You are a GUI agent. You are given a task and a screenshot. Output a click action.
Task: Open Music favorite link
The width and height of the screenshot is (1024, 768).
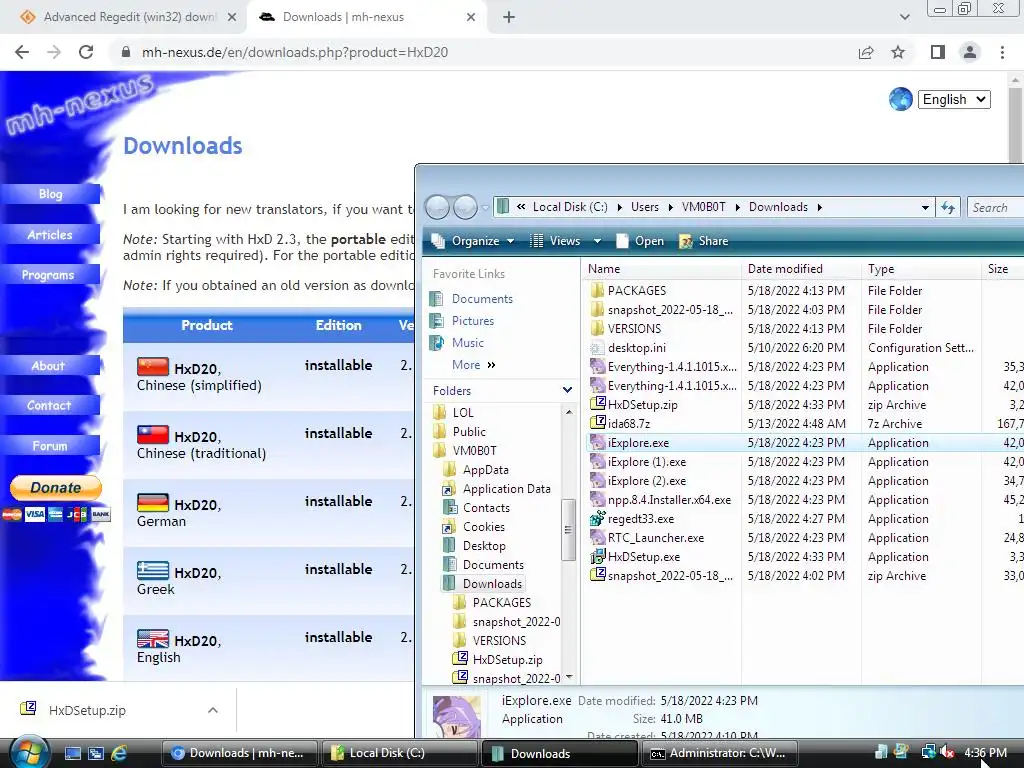click(x=468, y=343)
